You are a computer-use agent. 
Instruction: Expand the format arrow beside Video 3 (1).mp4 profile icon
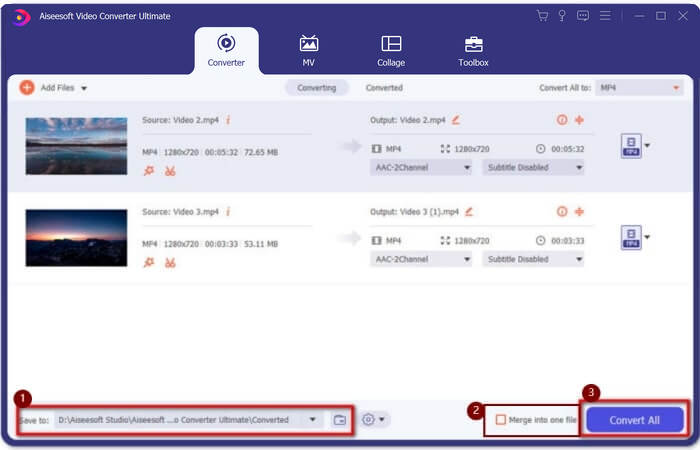coord(647,237)
